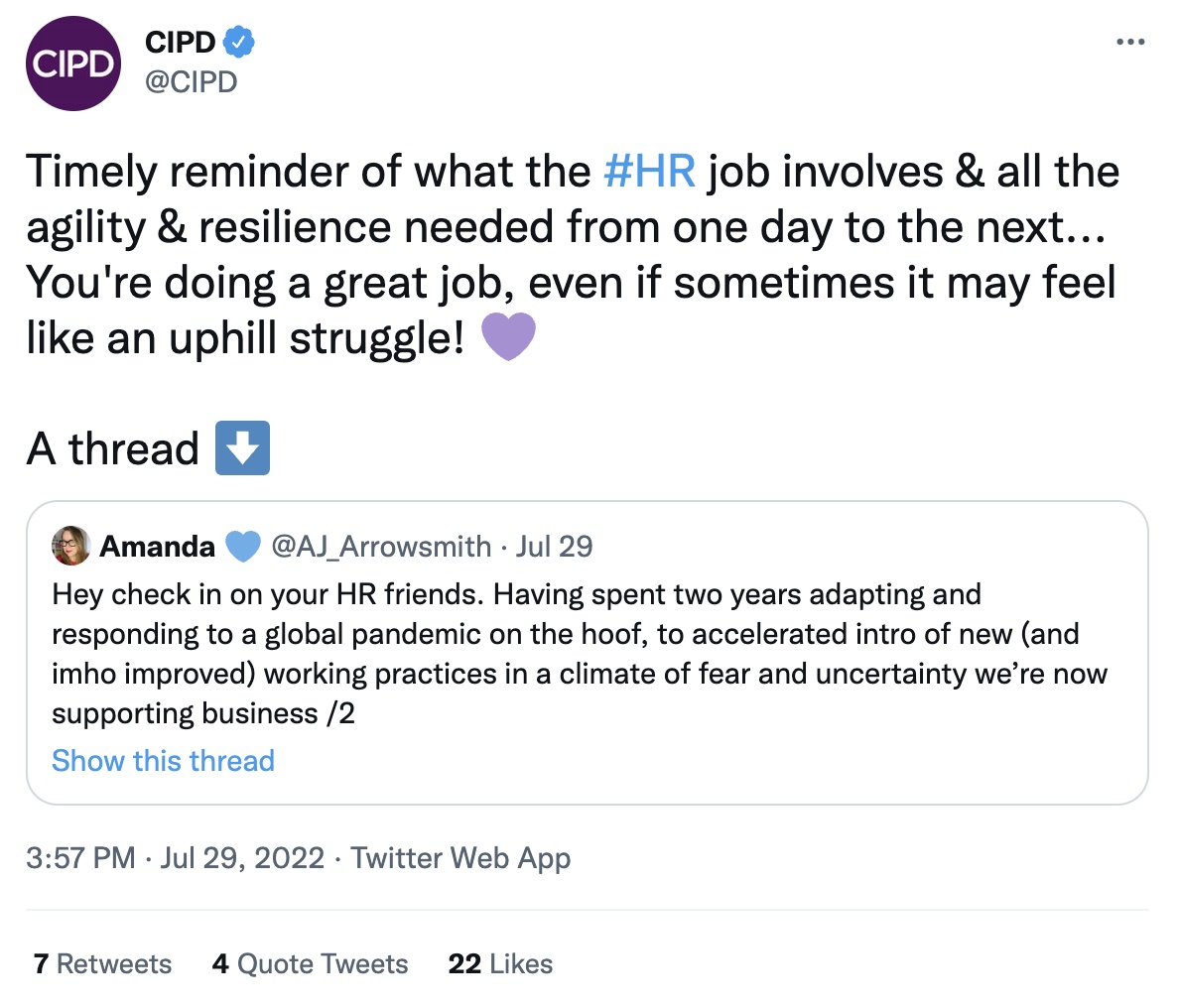Click the @CIPD handle under the name

[192, 81]
